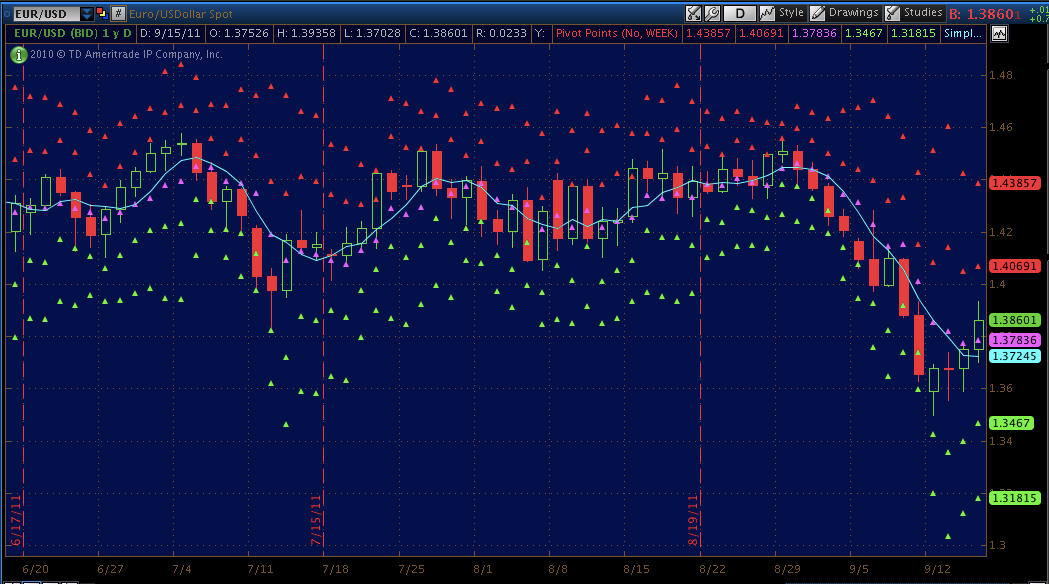Click the truncated Simpl... study label
This screenshot has width=1049, height=584.
(x=964, y=33)
